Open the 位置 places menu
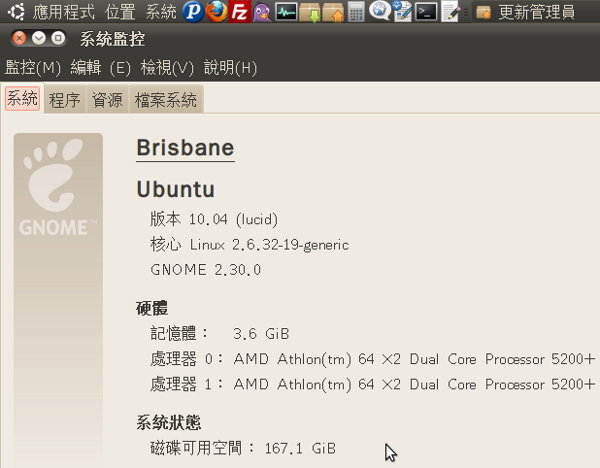The height and width of the screenshot is (468, 600). 120,12
